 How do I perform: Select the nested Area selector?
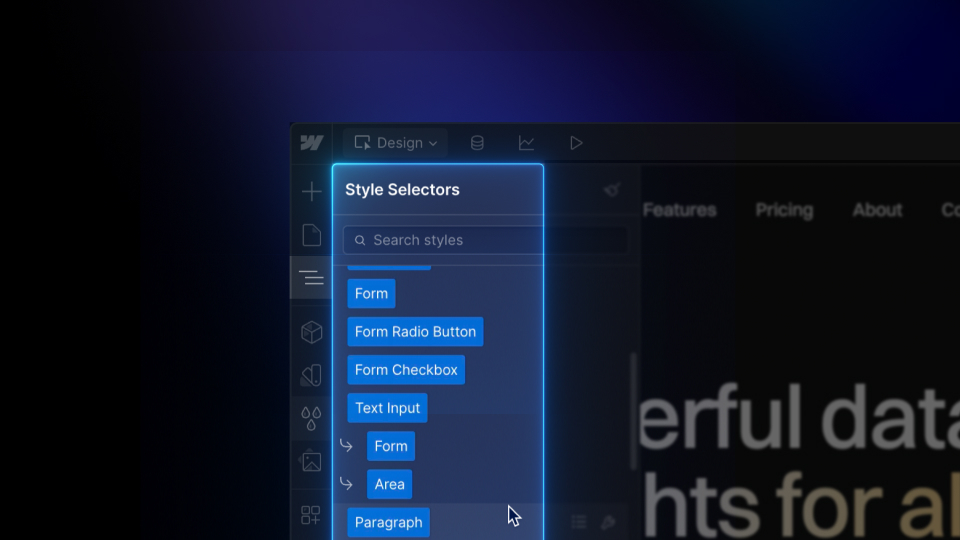click(x=389, y=485)
